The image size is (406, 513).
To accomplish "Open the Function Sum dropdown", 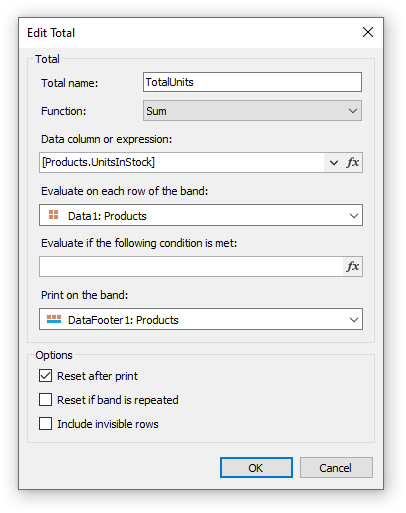I will [x=252, y=111].
